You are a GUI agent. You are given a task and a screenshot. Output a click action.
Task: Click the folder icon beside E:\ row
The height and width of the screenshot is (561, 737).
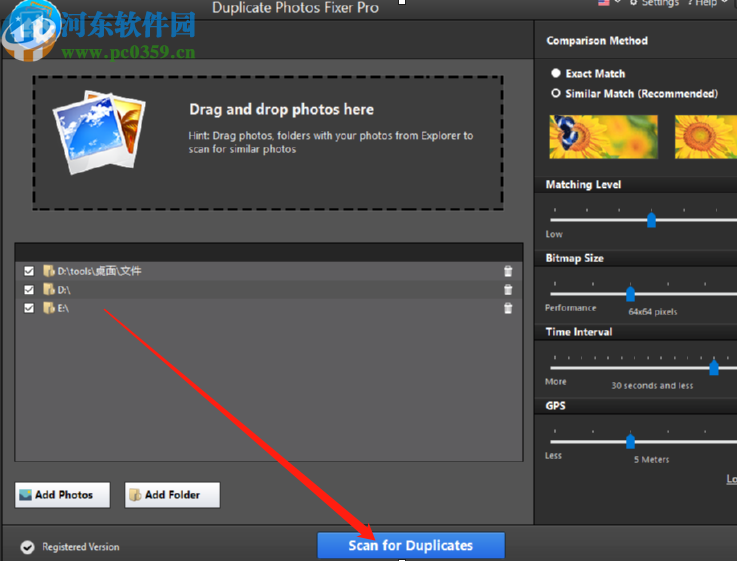coord(48,308)
